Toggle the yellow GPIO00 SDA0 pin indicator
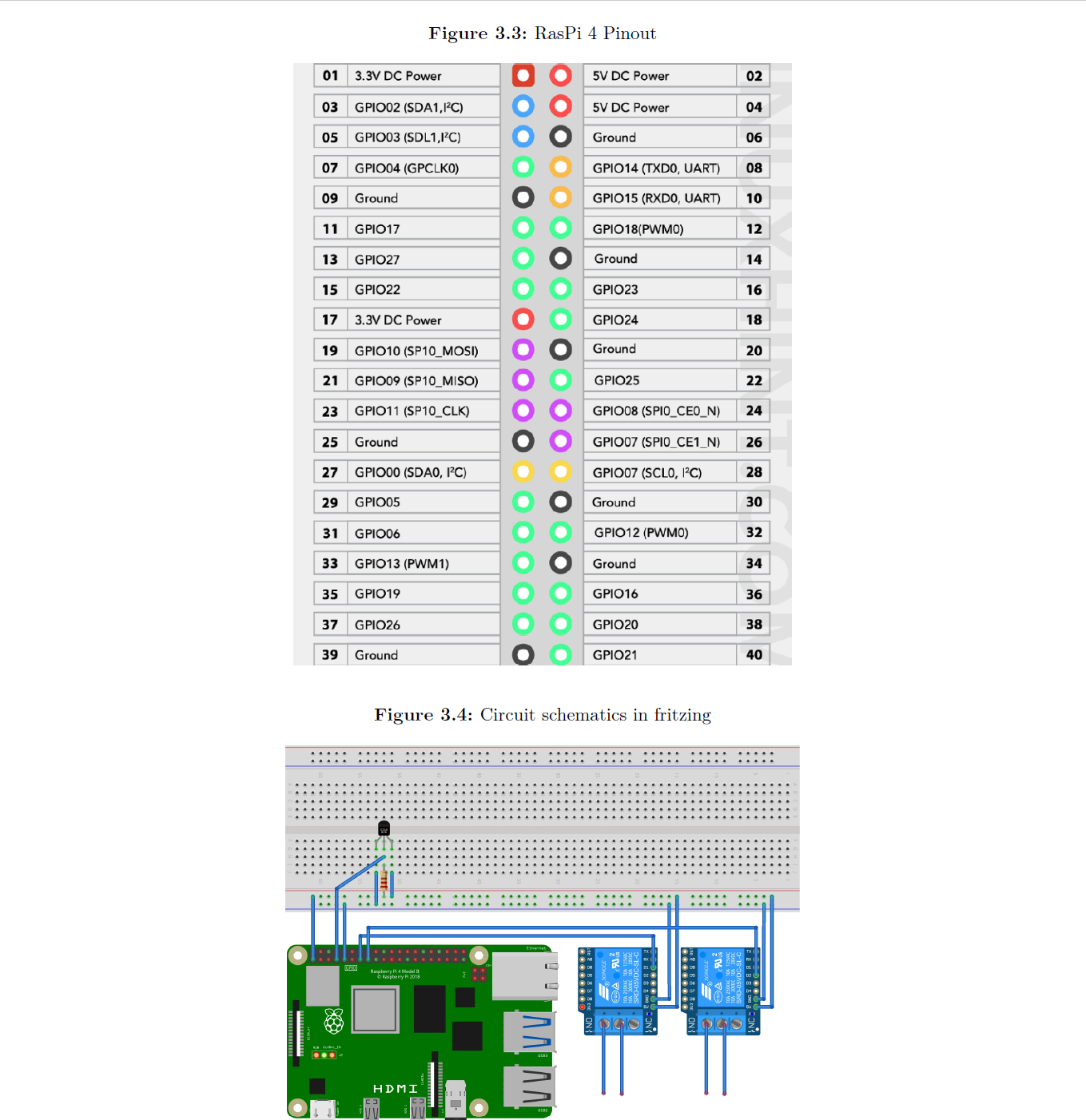 (x=523, y=471)
